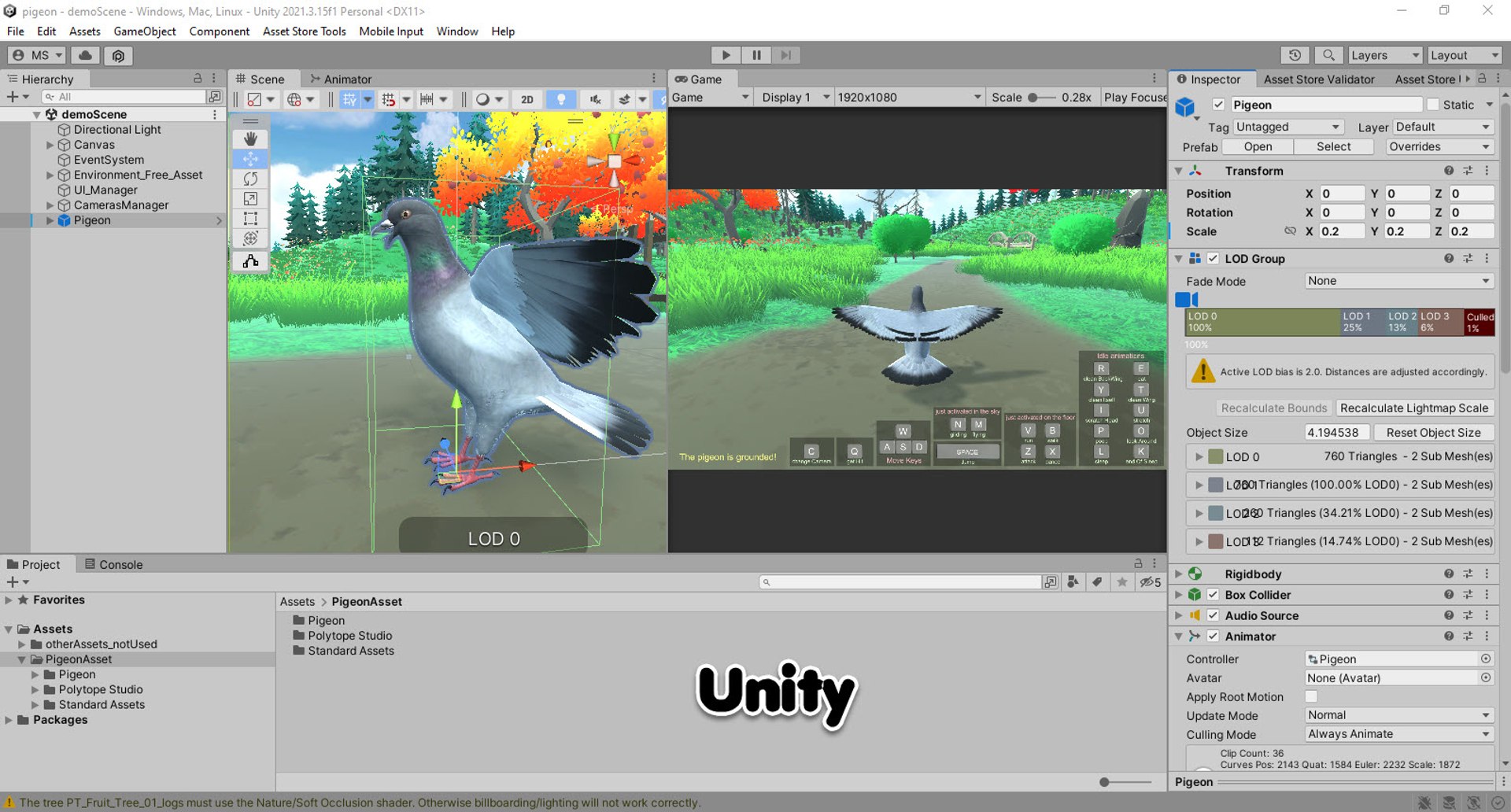Open the Fade Mode dropdown
The image size is (1511, 812).
tap(1398, 281)
